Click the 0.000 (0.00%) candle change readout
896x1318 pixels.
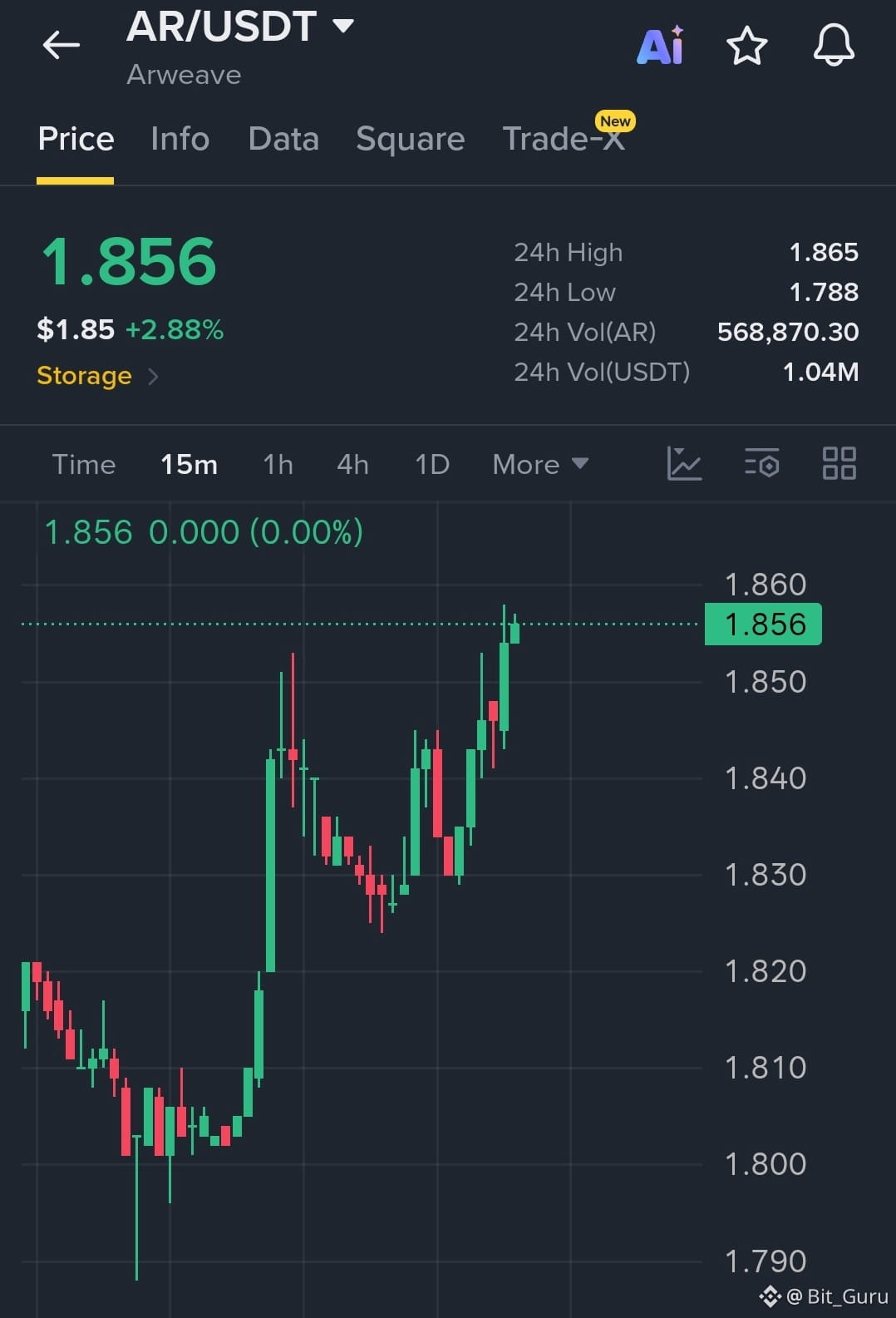click(256, 532)
